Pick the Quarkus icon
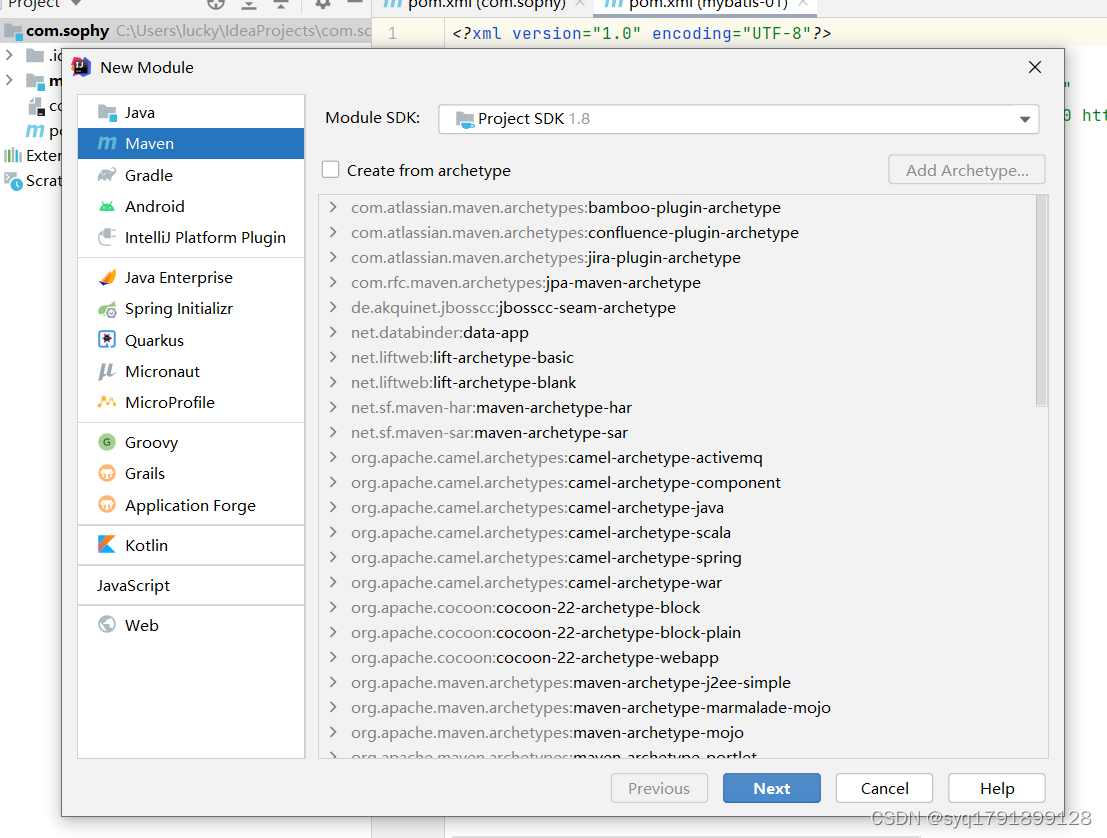Viewport: 1107px width, 838px height. pos(107,340)
